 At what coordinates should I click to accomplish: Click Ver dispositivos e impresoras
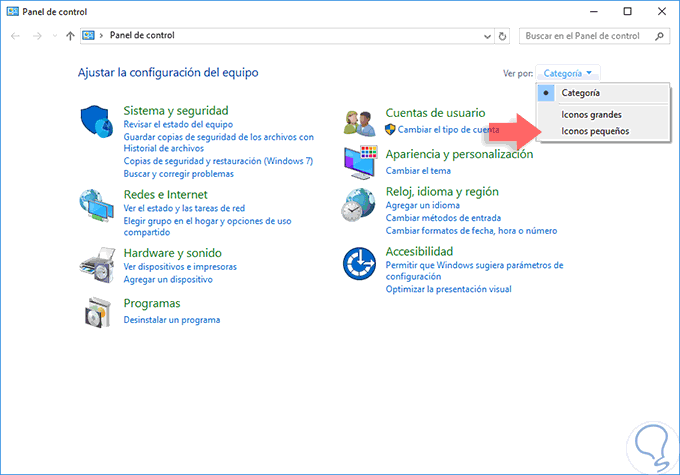coord(180,267)
